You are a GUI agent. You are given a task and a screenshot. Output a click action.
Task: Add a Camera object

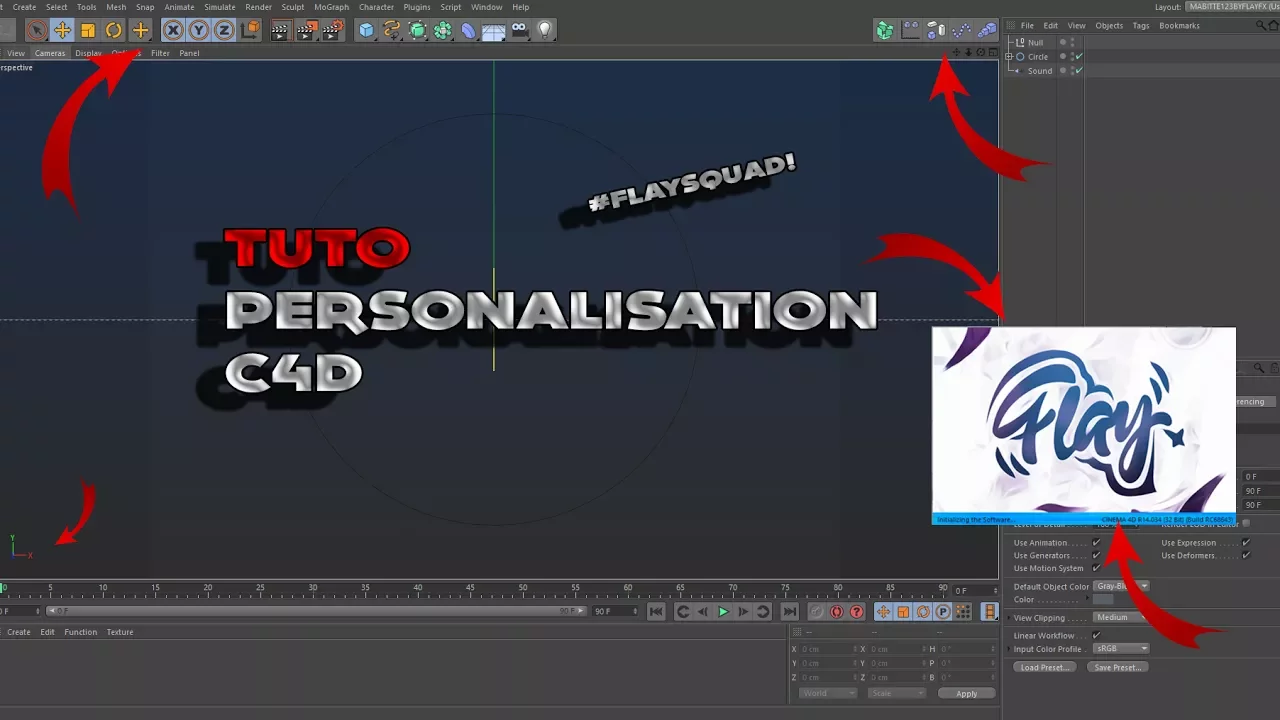point(519,30)
